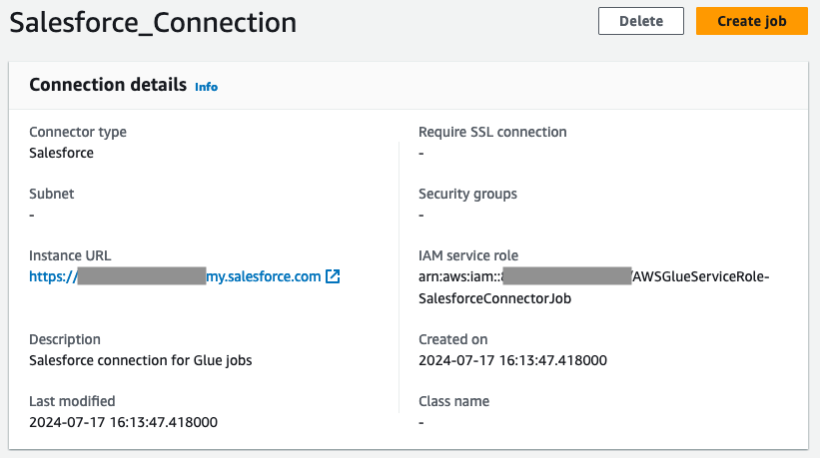820x458 pixels.
Task: Select the Description label
Action: point(65,339)
